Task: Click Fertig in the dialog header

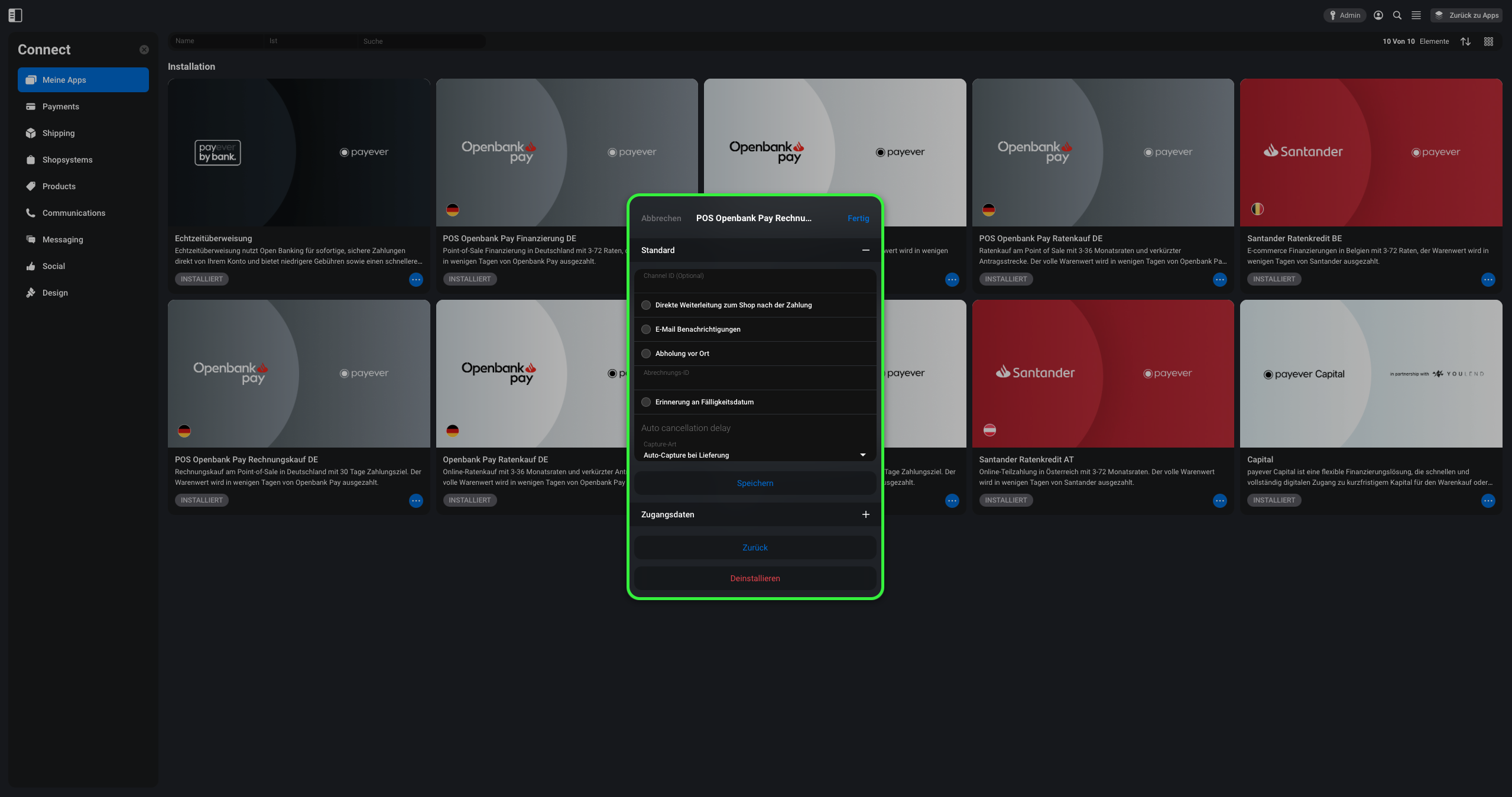Action: click(x=858, y=218)
